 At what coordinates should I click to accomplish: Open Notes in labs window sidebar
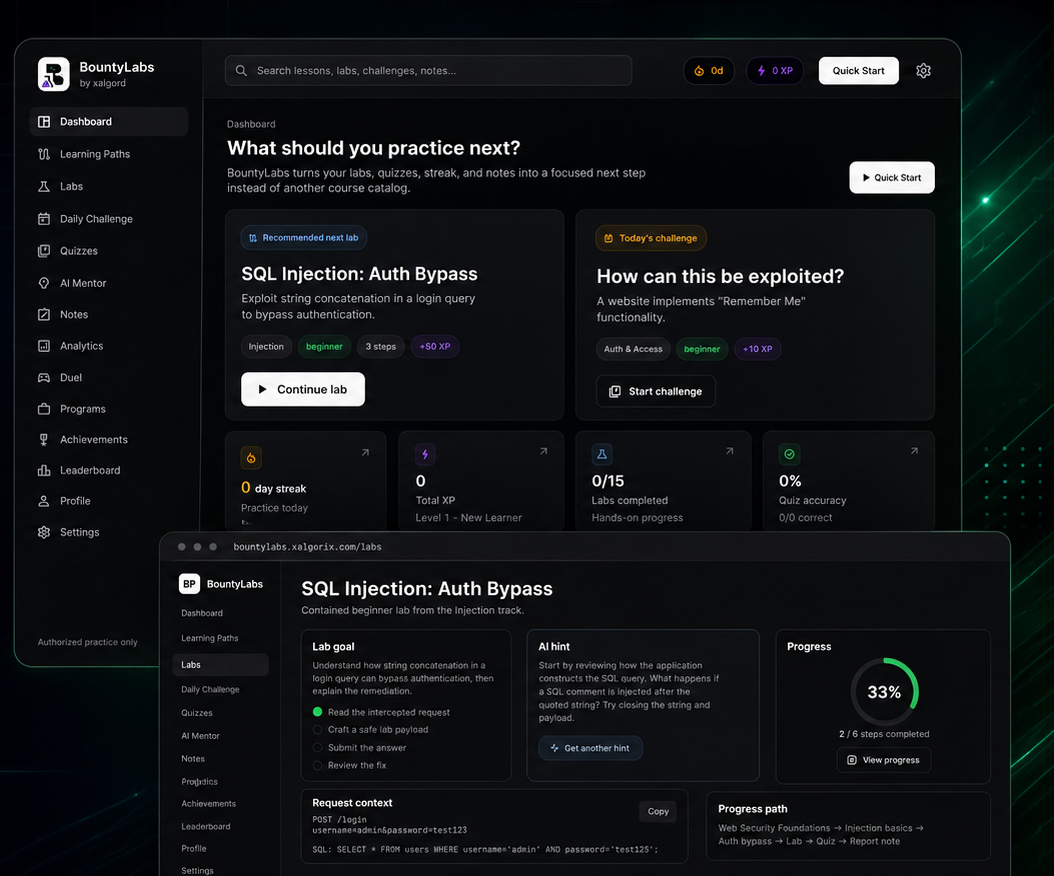(x=193, y=758)
